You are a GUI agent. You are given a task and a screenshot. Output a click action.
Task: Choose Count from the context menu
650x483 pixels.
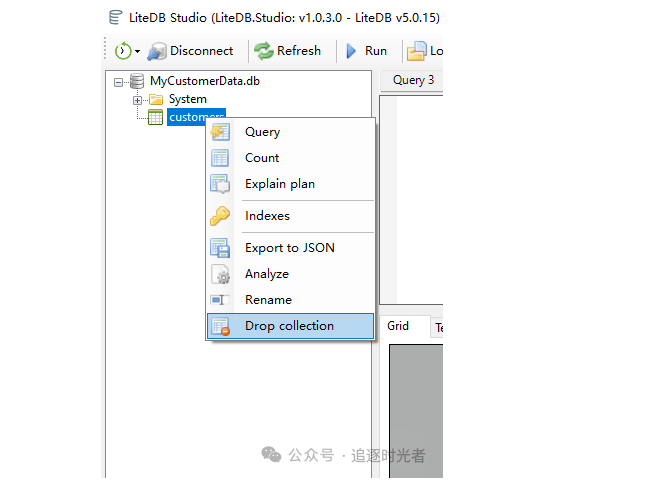tap(291, 158)
